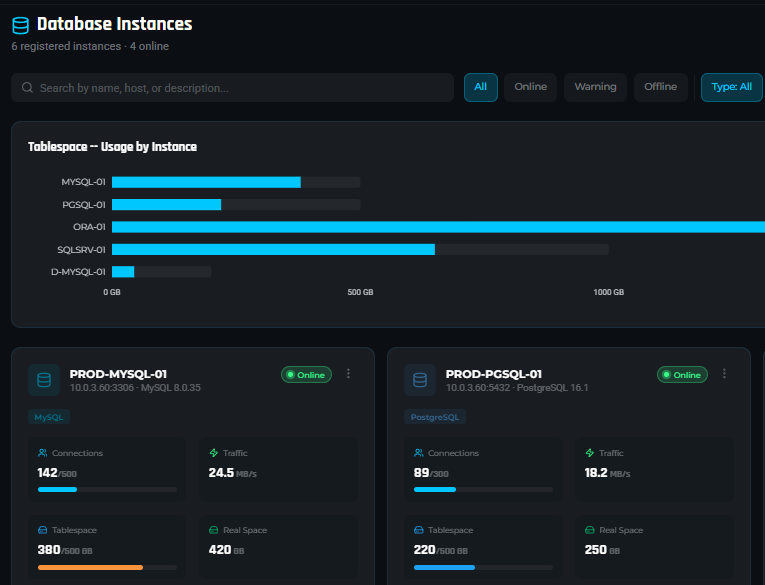
Task: Click the PostgreSQL tag on PROD-PGSQL-01
Action: pos(435,417)
